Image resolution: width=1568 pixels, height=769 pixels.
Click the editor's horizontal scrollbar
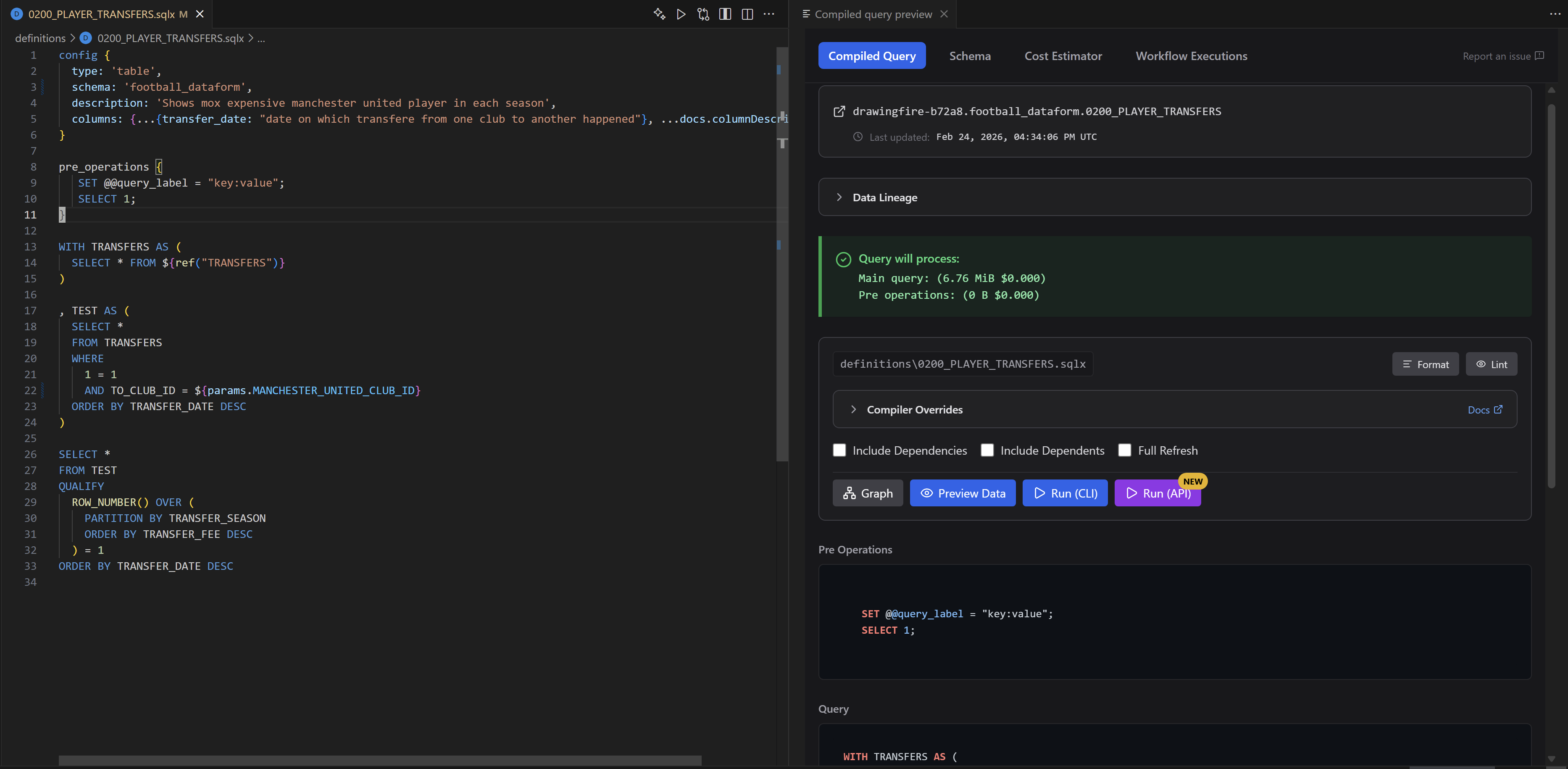pos(380,761)
